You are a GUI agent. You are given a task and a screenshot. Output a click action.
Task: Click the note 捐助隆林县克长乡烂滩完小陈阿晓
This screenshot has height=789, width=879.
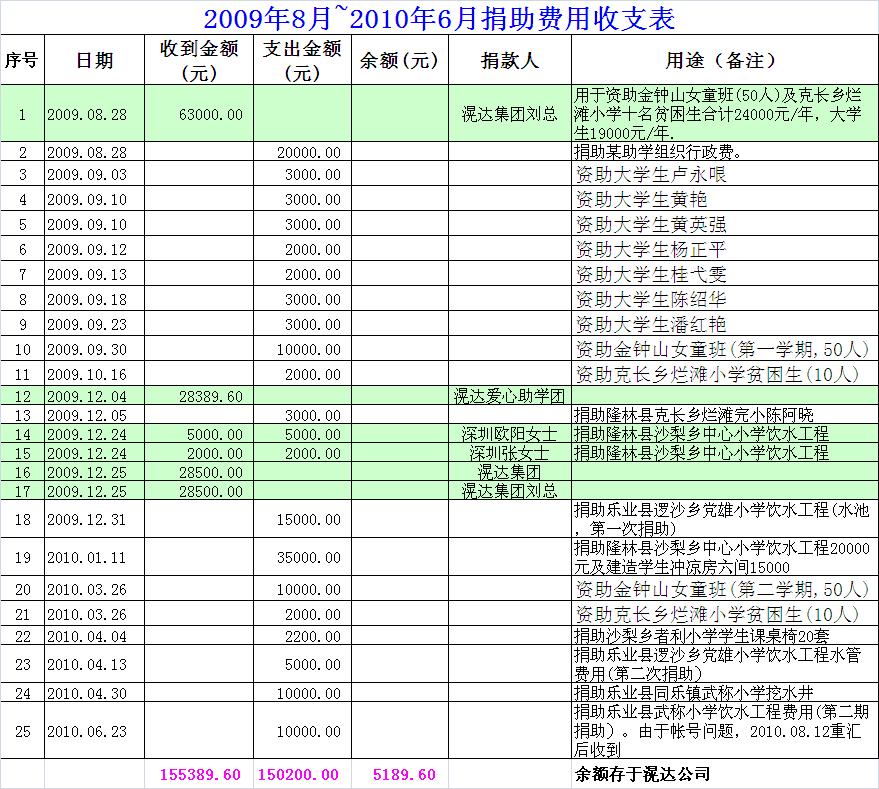pos(693,415)
